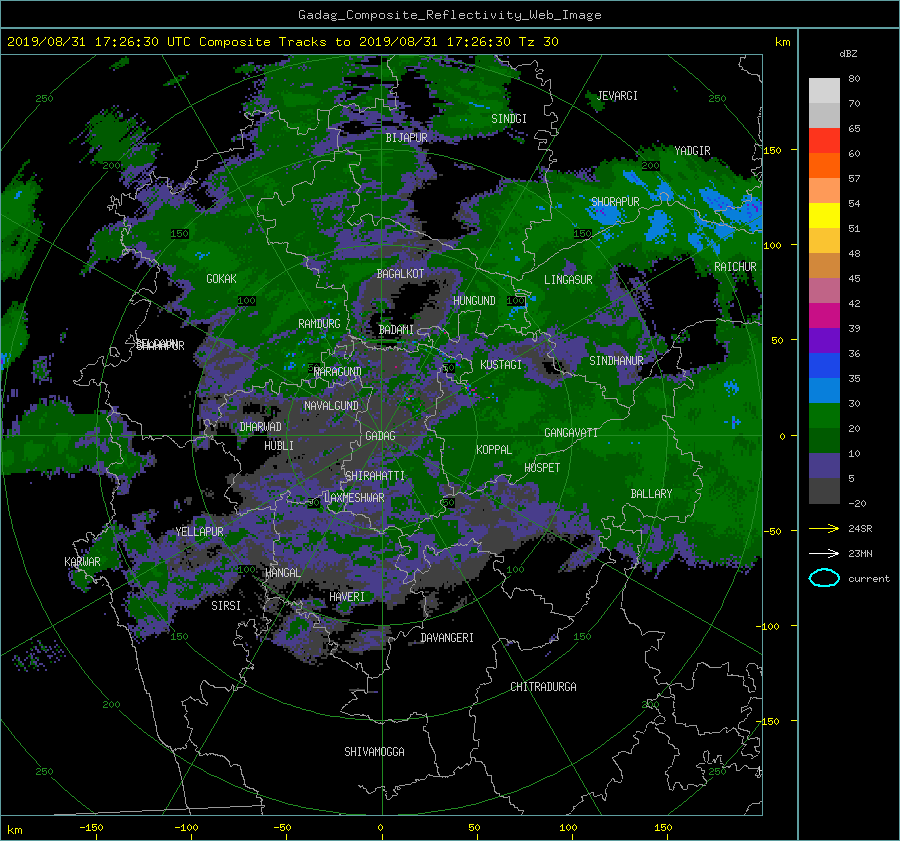The image size is (900, 841).
Task: Click the magenta 39 dBZ color swatch
Action: pyautogui.click(x=824, y=316)
